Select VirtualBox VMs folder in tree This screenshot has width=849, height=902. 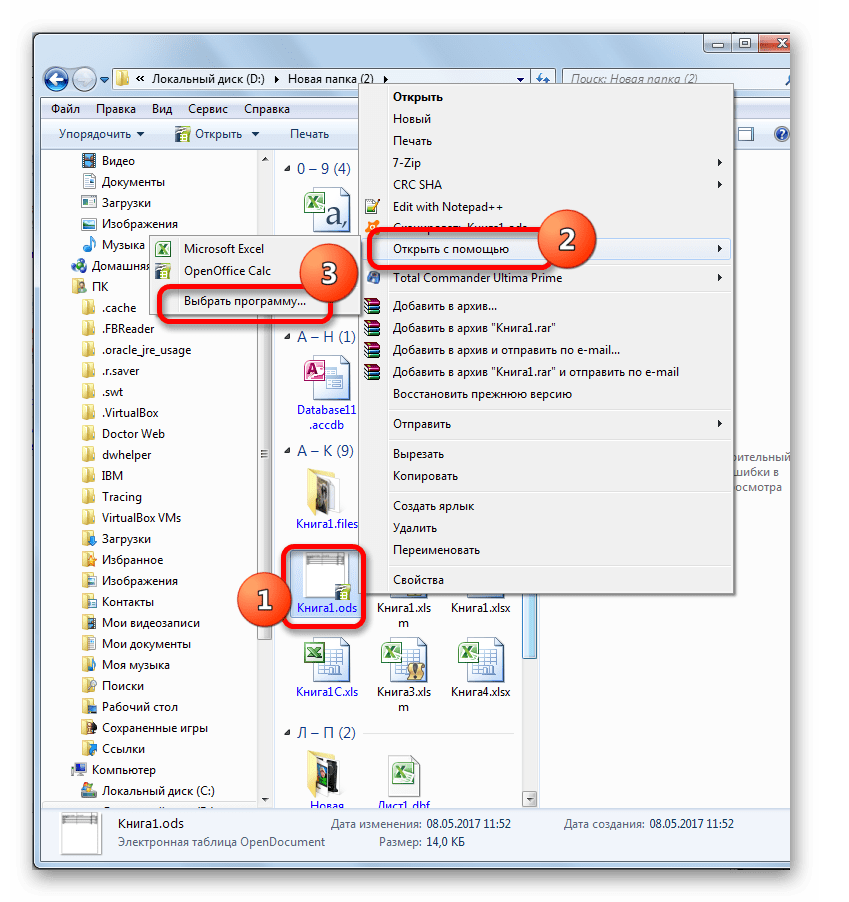pyautogui.click(x=141, y=518)
